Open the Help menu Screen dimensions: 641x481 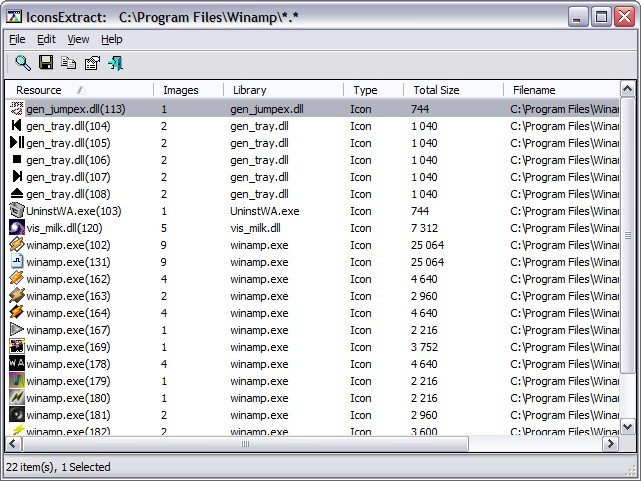click(x=112, y=39)
